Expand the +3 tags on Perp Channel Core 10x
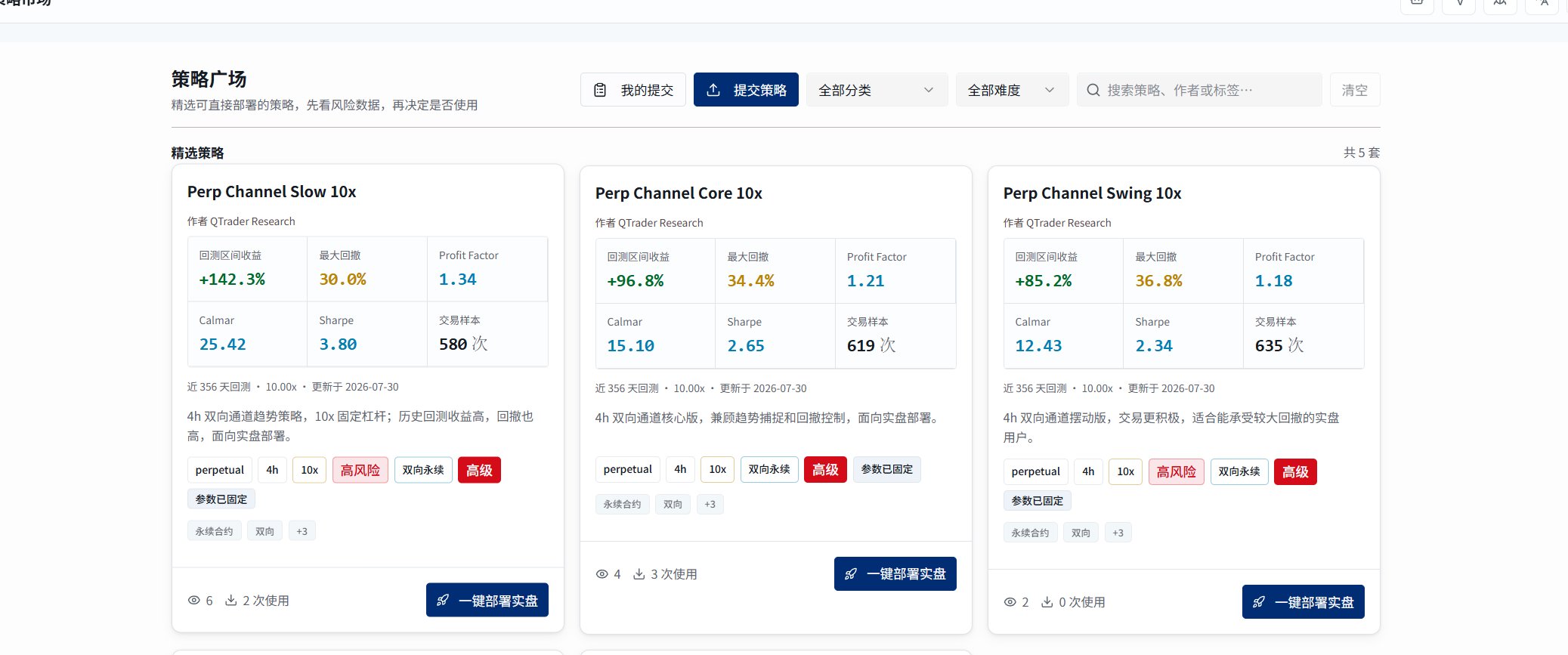Screen dimensions: 1568x655 (710, 504)
